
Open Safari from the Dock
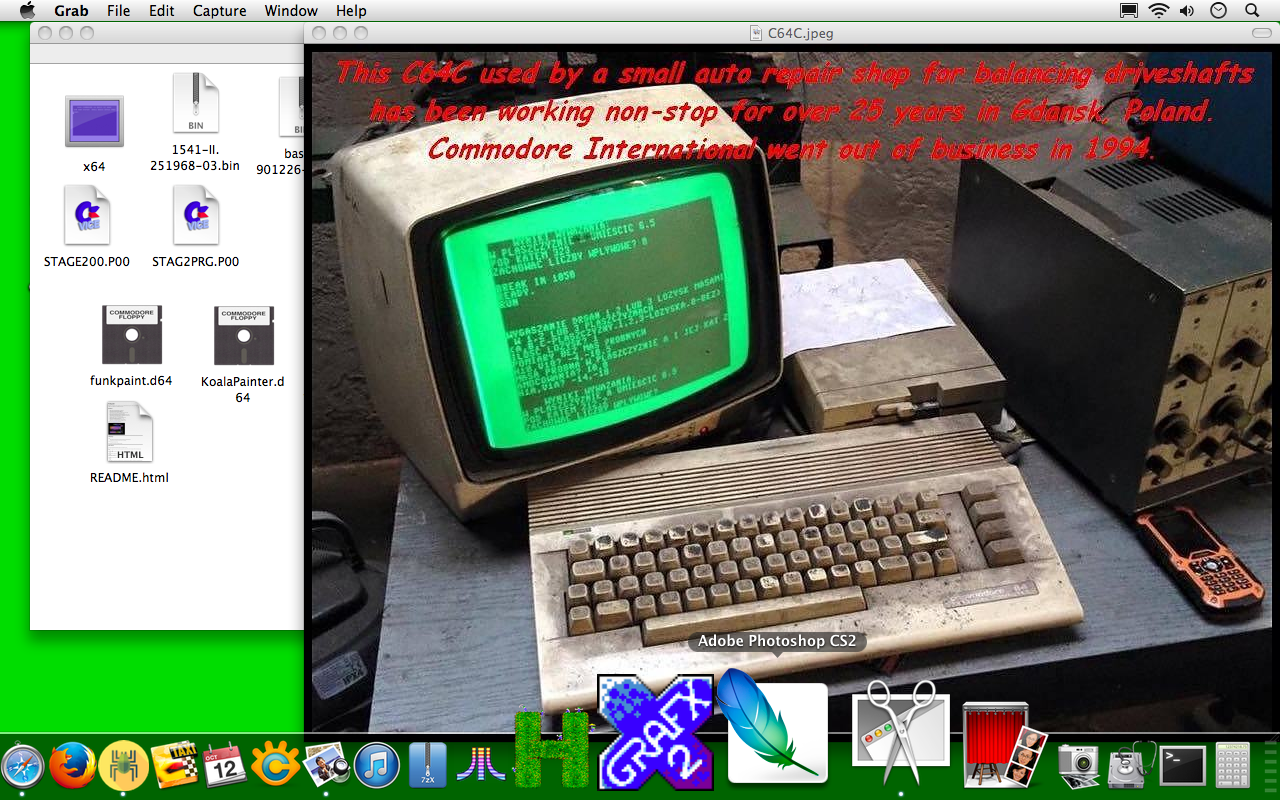point(22,767)
